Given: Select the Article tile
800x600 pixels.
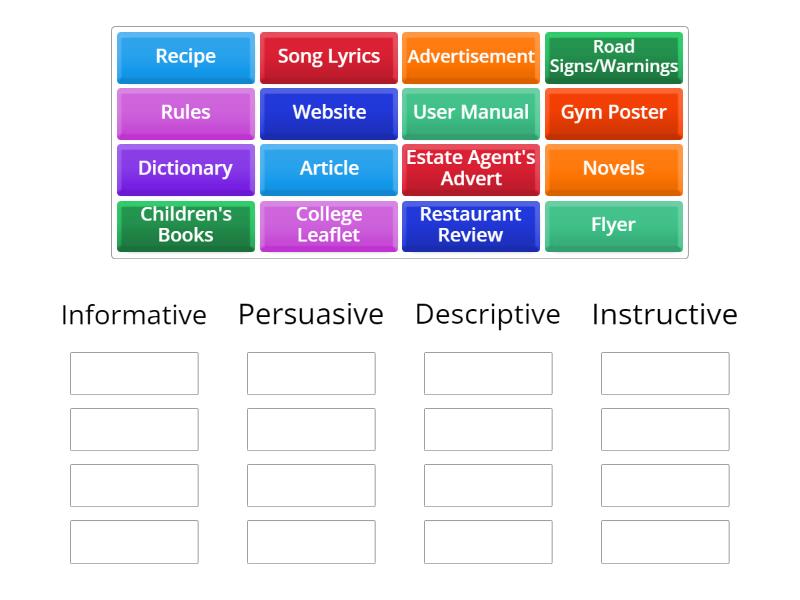Looking at the screenshot, I should (x=328, y=169).
